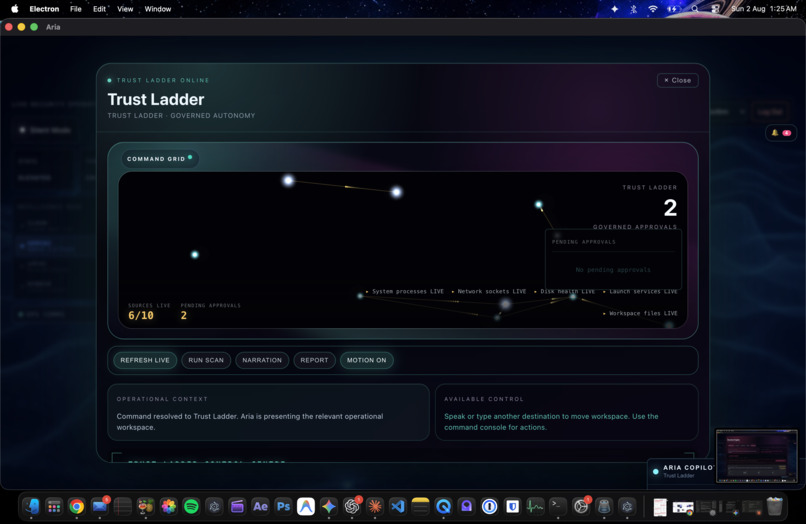
Task: Open Finder from the dock
Action: 31,507
